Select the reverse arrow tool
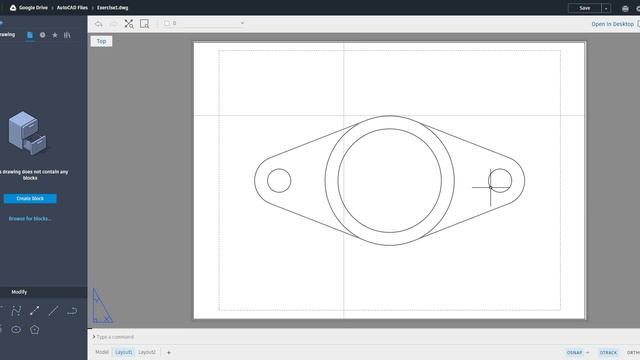640x360 pixels. [x=72, y=311]
